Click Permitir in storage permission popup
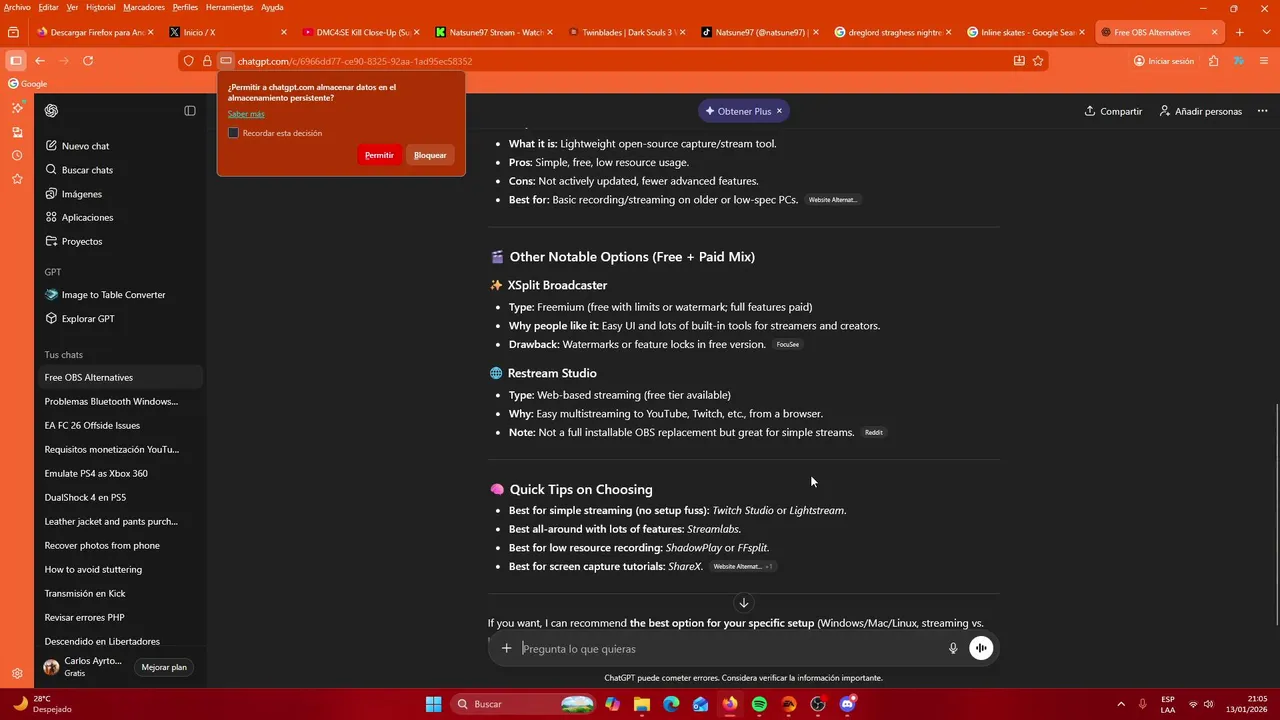The width and height of the screenshot is (1280, 720). click(x=379, y=155)
